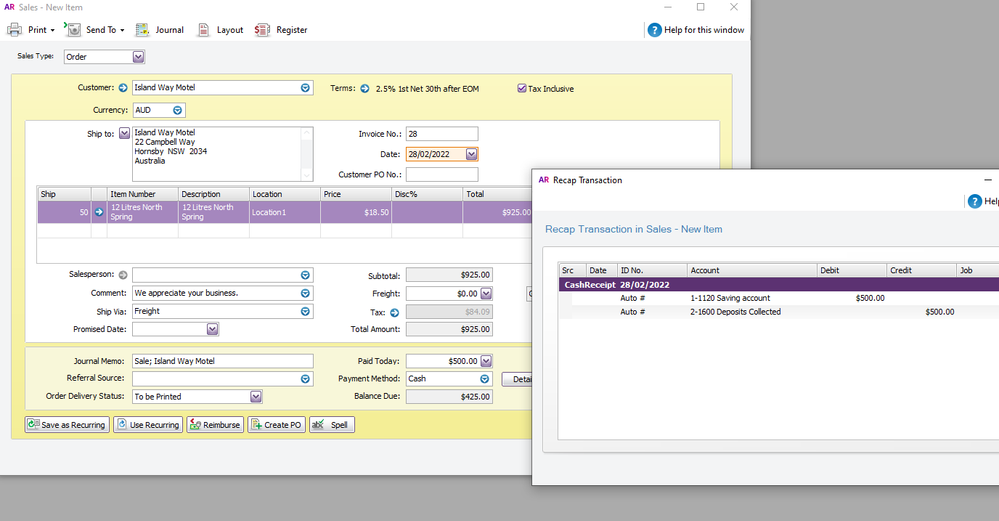The height and width of the screenshot is (521, 999).
Task: Open the Date calendar dropdown
Action: [472, 154]
